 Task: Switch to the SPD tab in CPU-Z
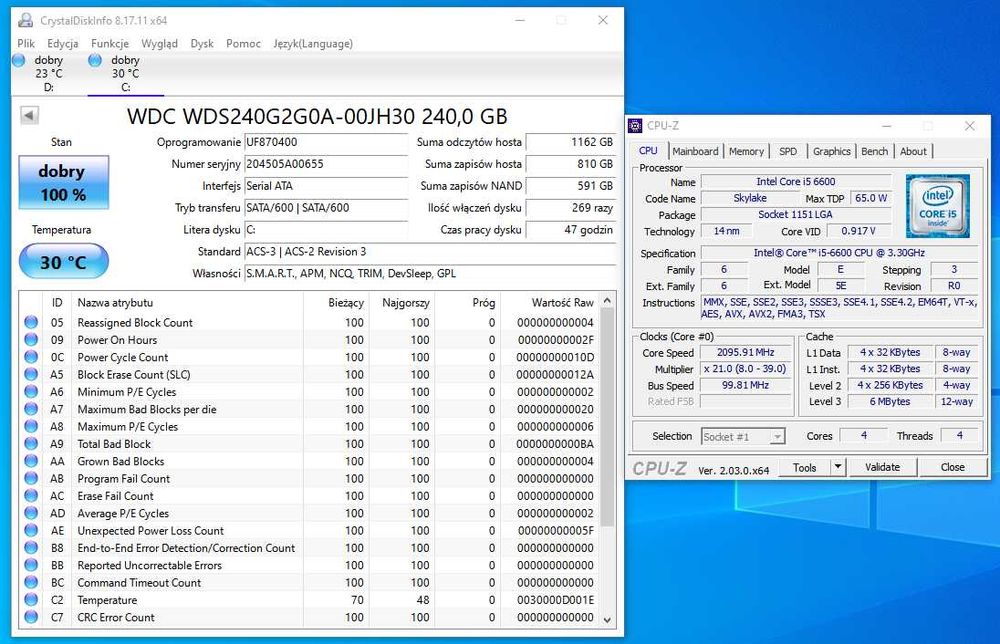tap(788, 151)
